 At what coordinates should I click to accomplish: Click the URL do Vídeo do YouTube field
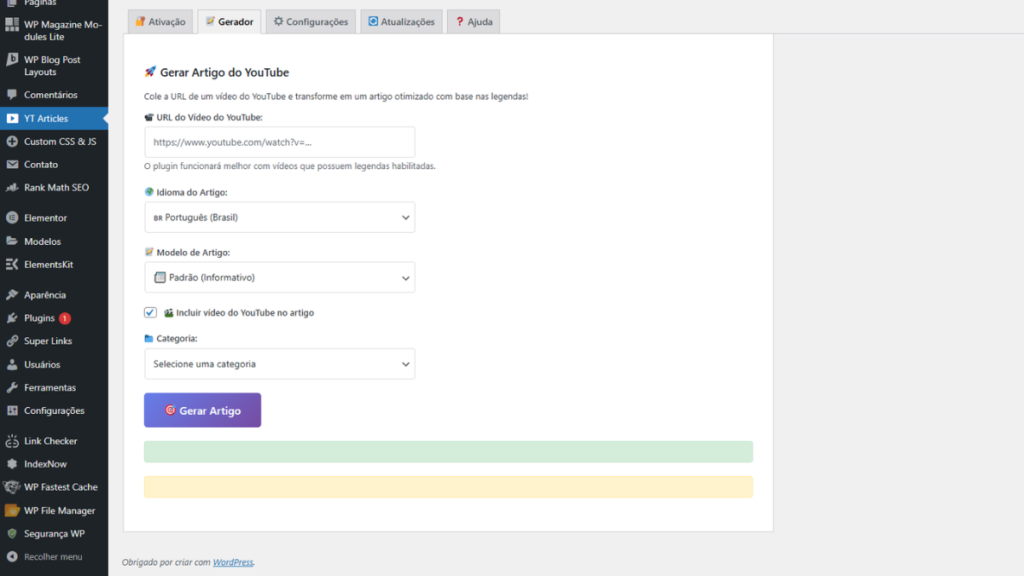pos(280,142)
